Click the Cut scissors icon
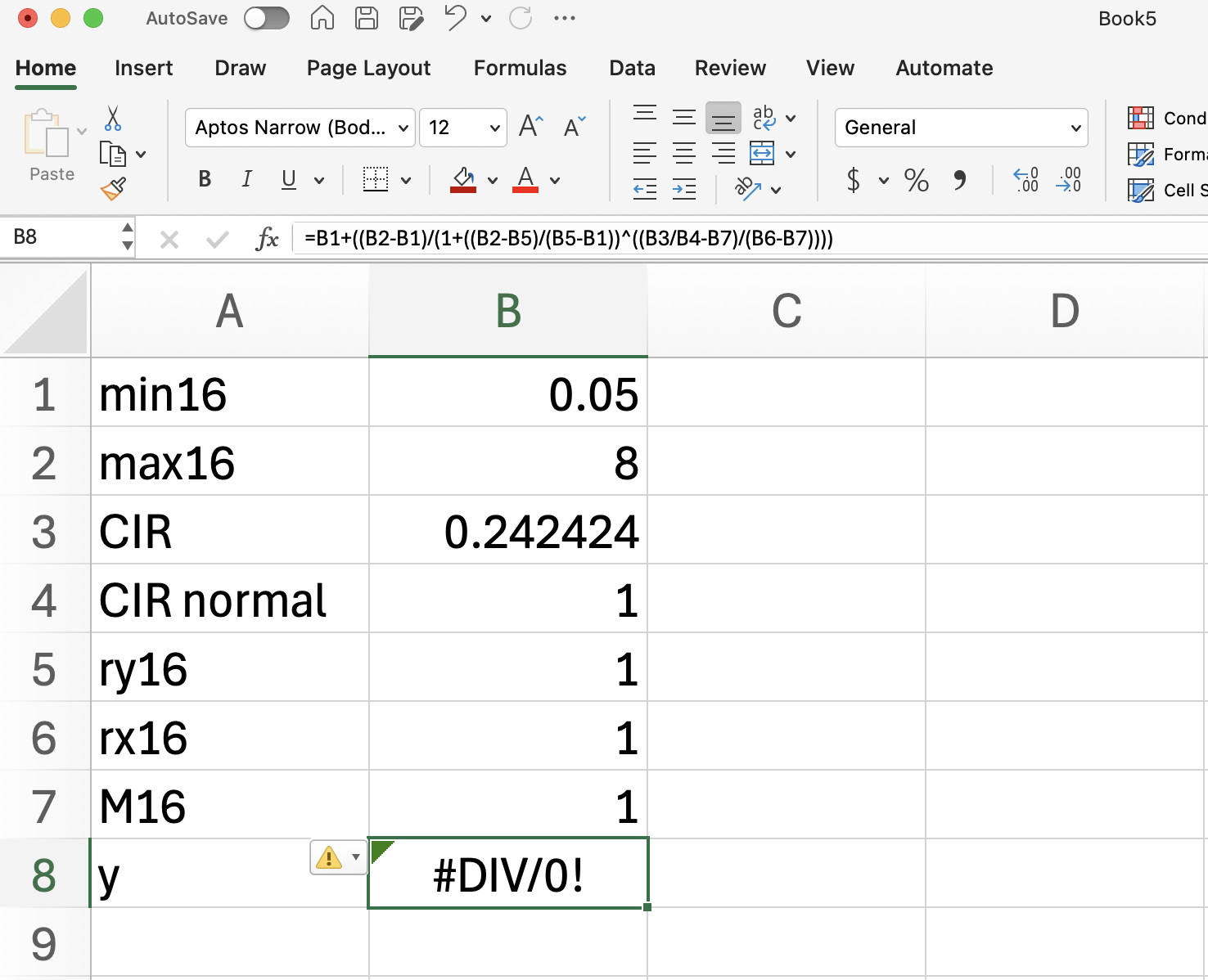Viewport: 1208px width, 980px height. pyautogui.click(x=113, y=119)
